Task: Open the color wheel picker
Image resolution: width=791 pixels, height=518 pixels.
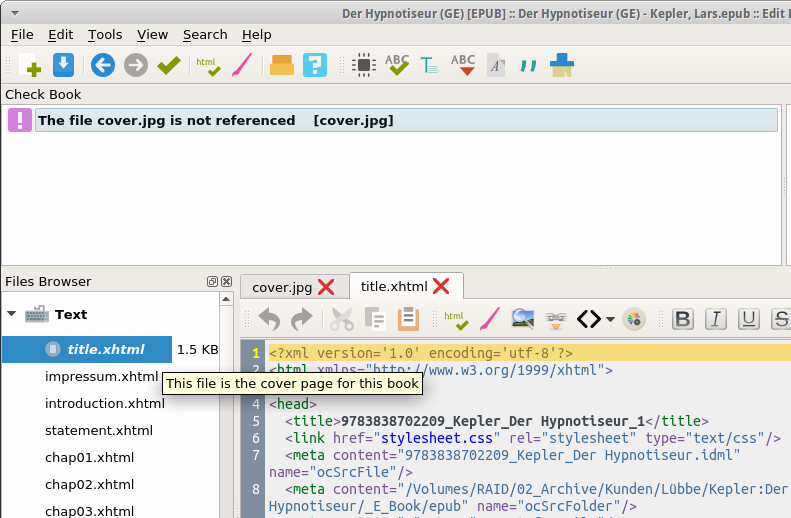Action: (x=634, y=319)
